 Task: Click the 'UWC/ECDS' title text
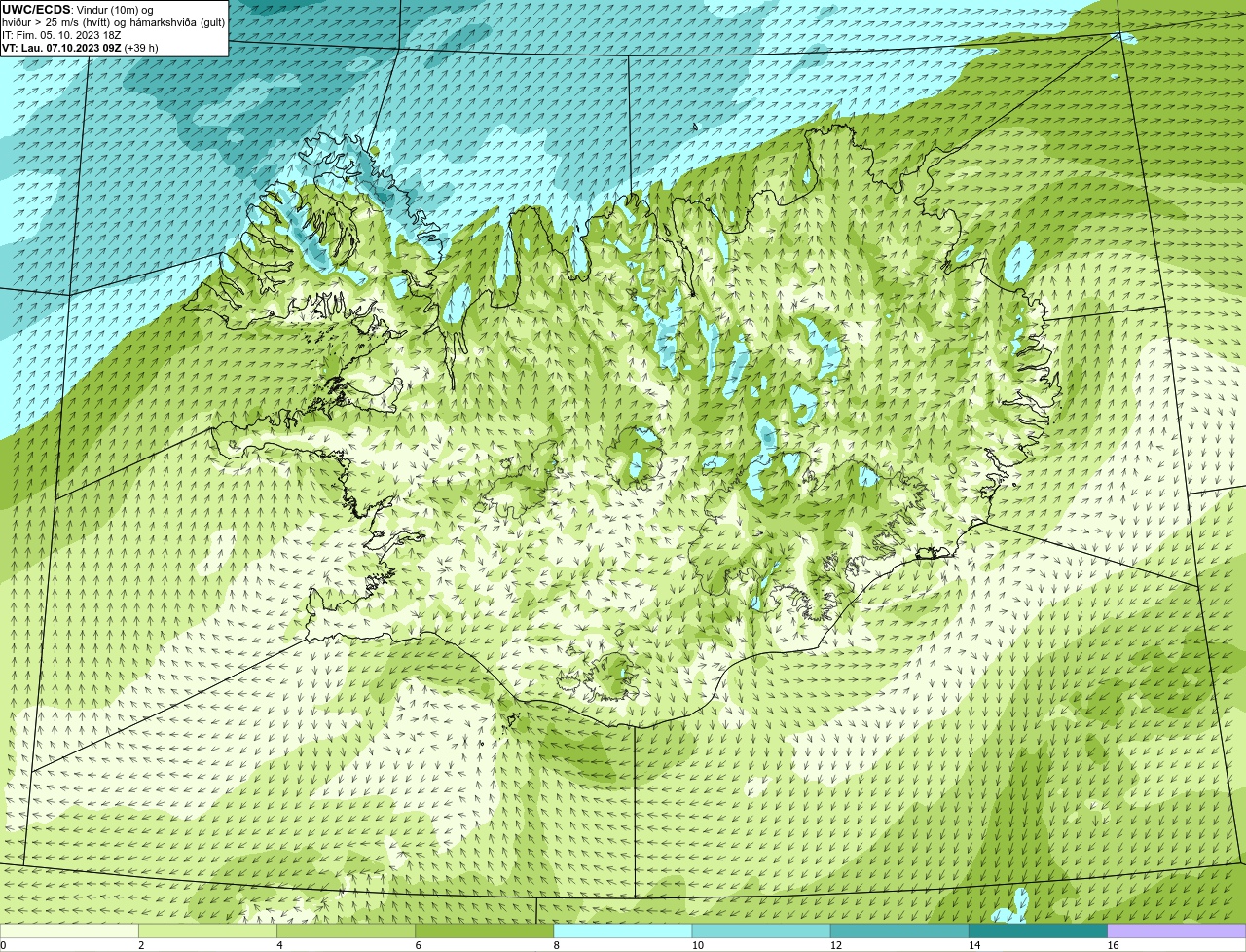coord(36,10)
